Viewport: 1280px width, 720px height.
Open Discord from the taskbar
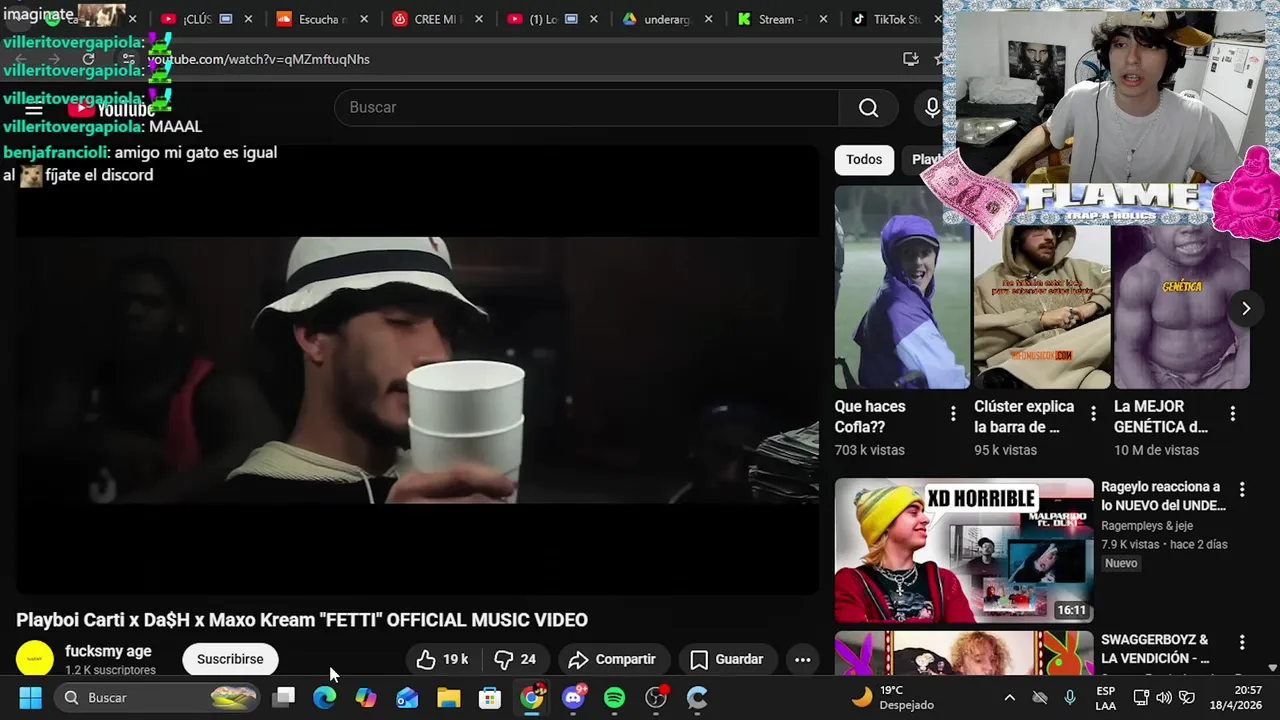pos(574,697)
